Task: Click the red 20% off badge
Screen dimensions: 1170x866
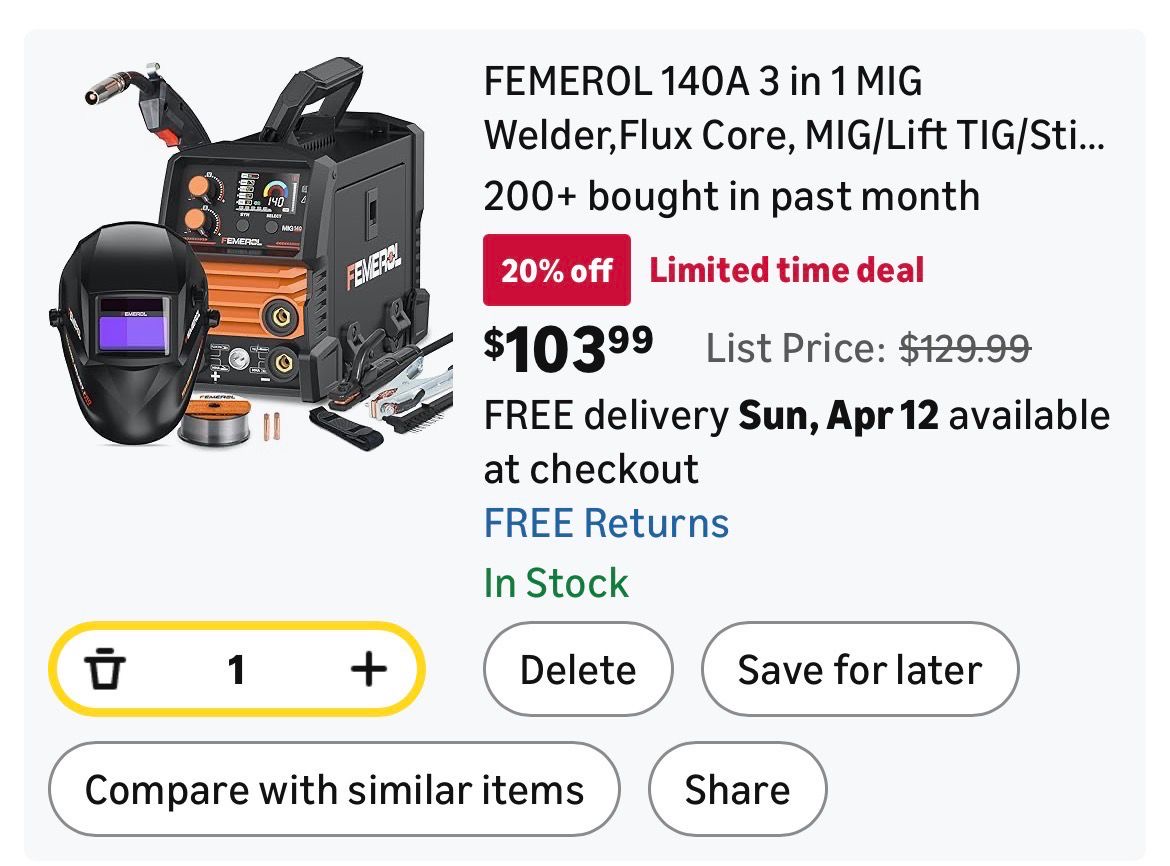Action: click(556, 270)
